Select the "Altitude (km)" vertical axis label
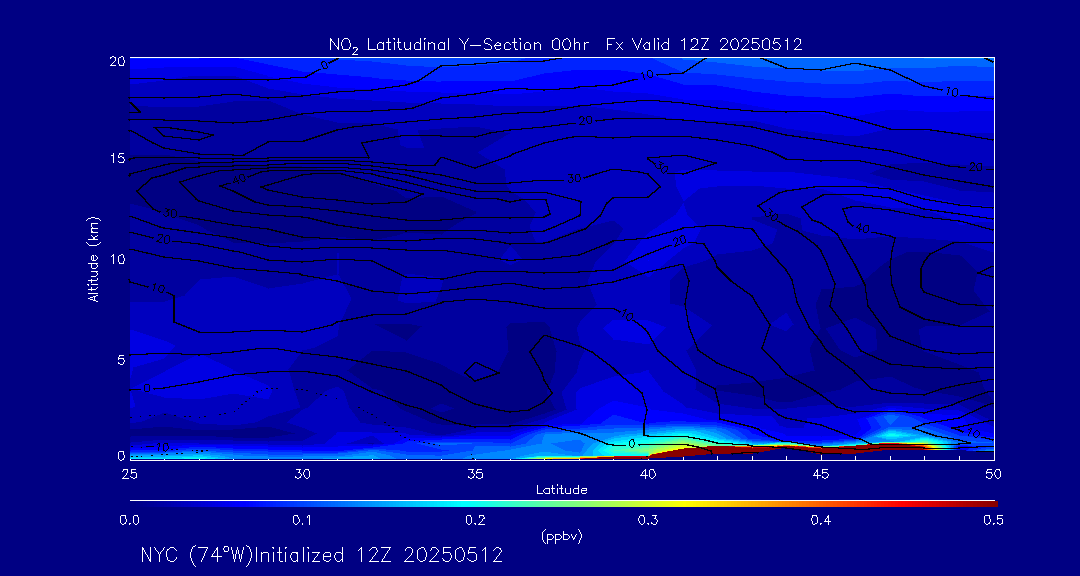This screenshot has width=1080, height=576. click(x=92, y=258)
